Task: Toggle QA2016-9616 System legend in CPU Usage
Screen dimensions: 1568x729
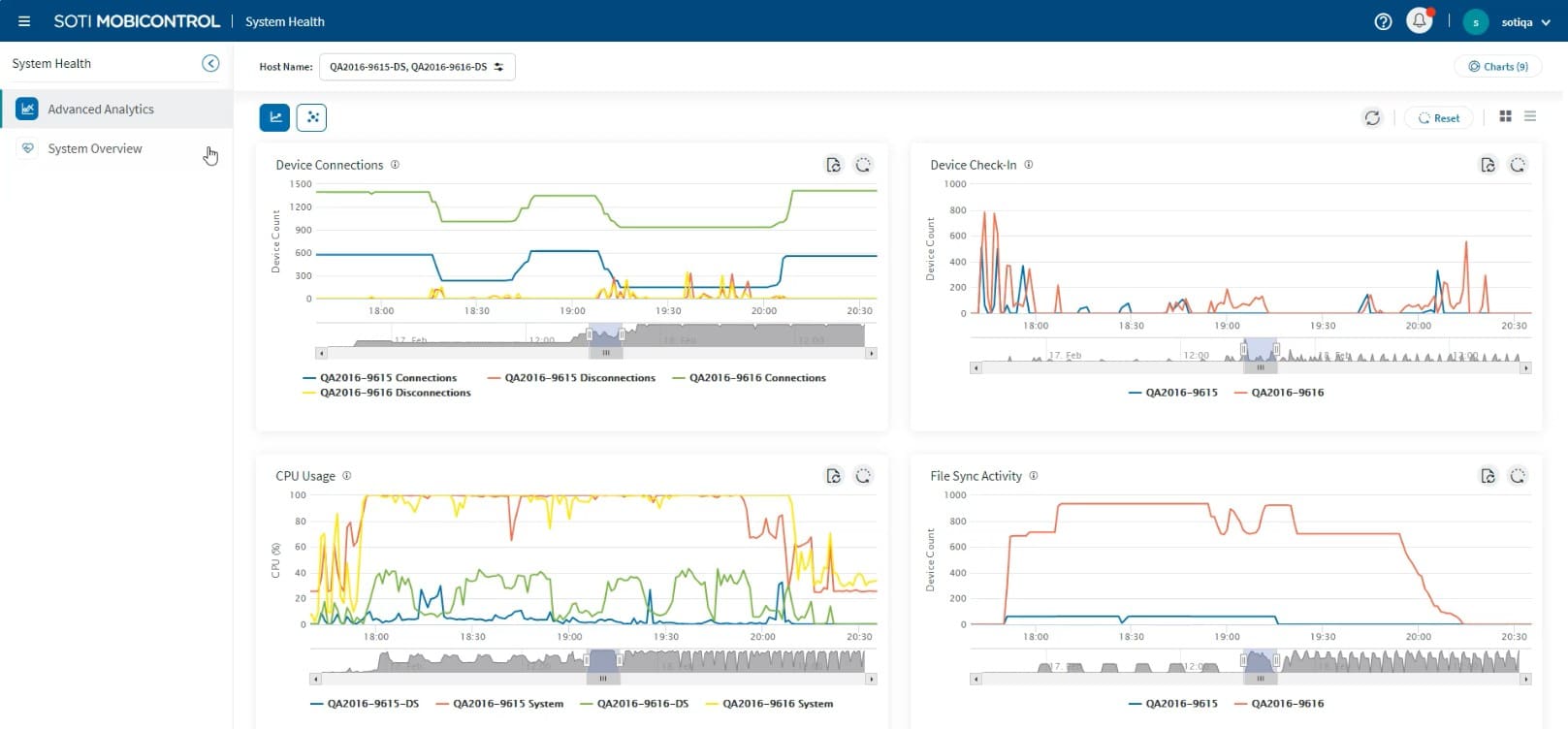Action: (x=770, y=704)
